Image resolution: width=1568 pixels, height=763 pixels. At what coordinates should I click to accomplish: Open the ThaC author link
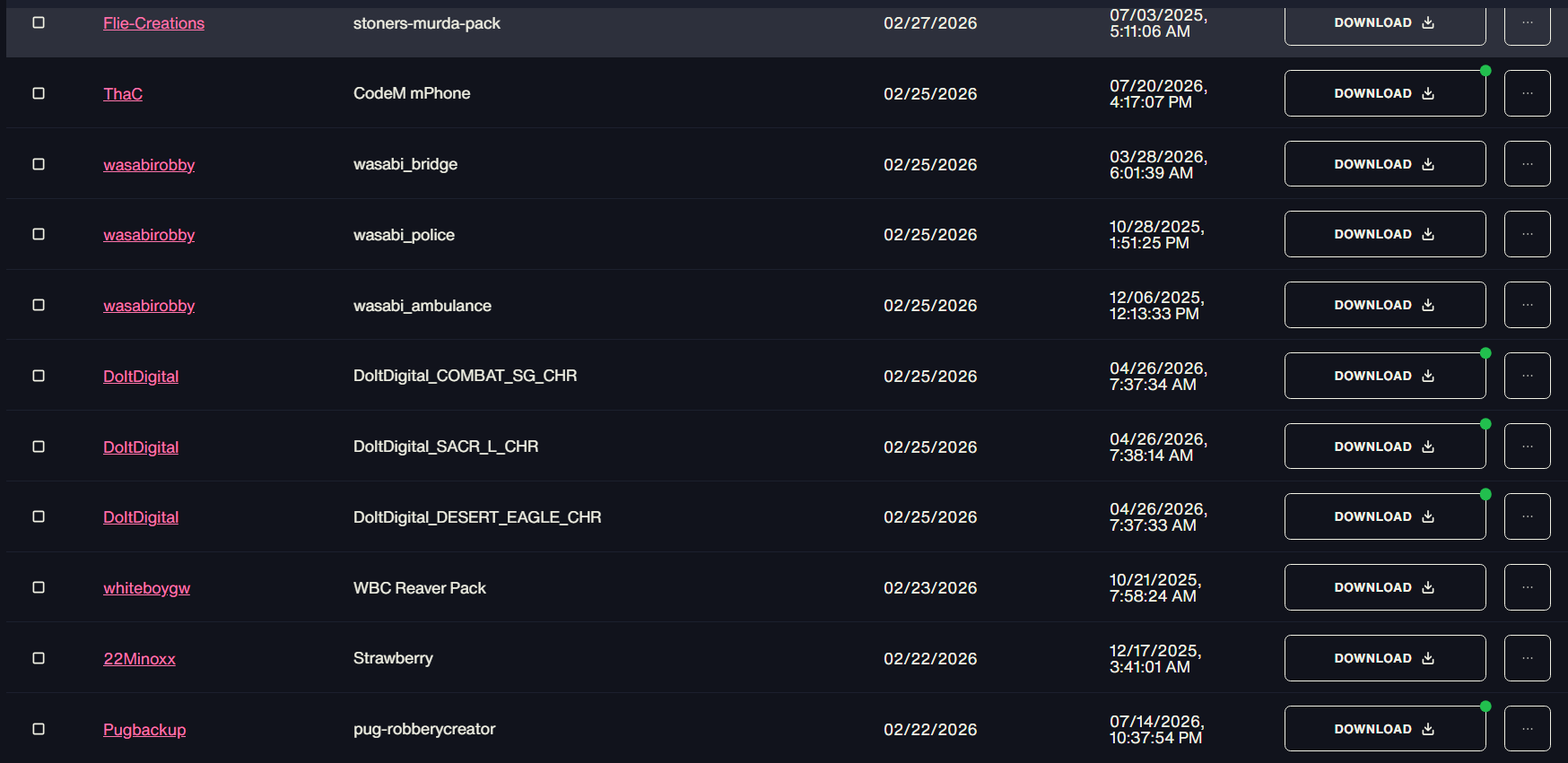pos(123,94)
